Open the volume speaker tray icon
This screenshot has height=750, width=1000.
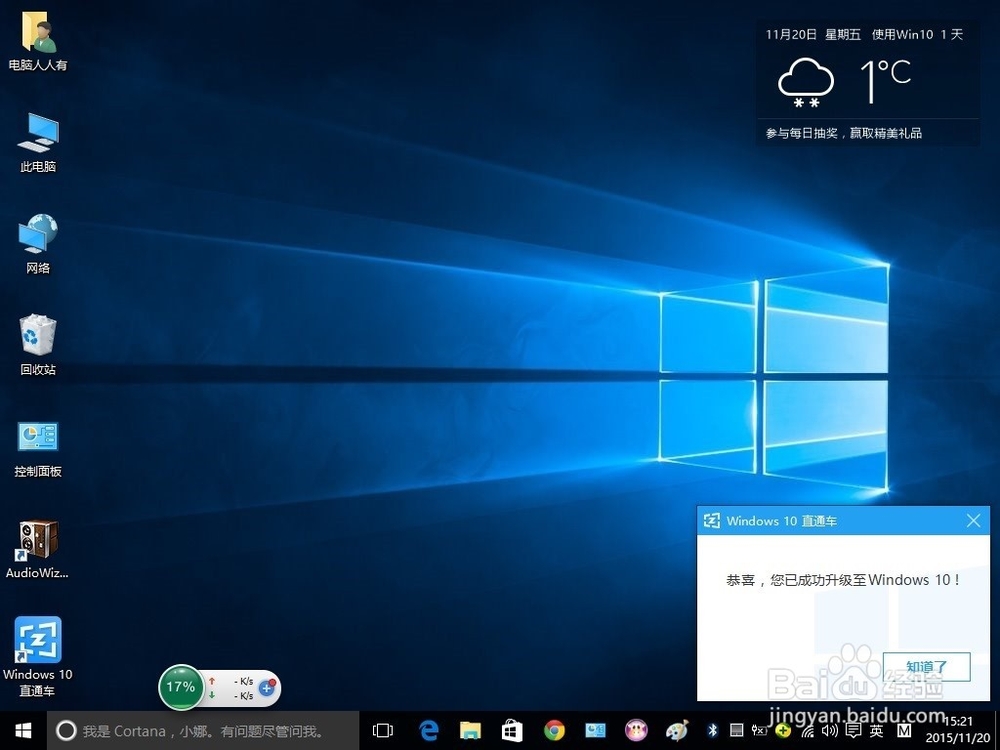click(830, 731)
